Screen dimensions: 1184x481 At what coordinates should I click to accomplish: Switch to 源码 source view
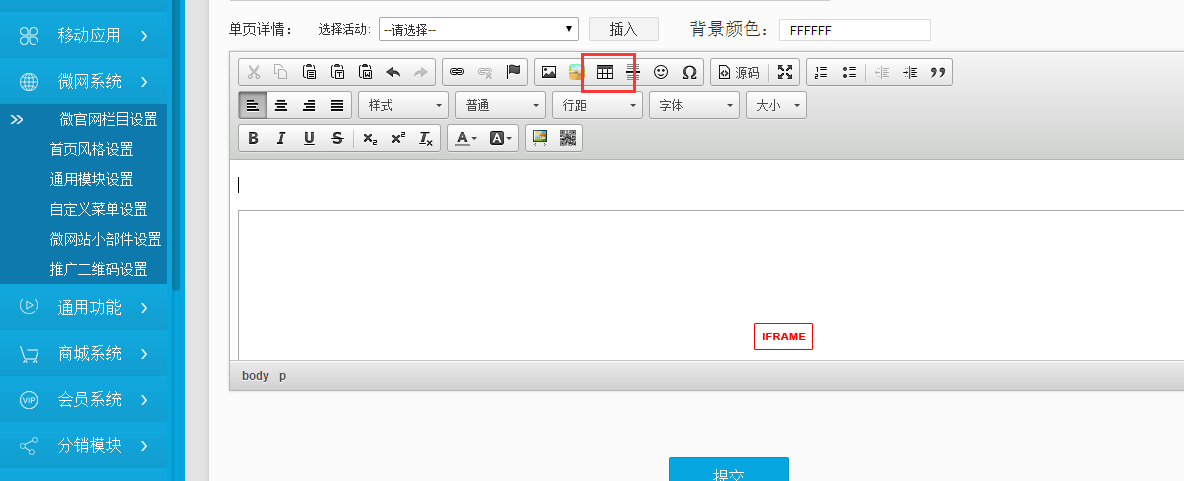pos(738,72)
